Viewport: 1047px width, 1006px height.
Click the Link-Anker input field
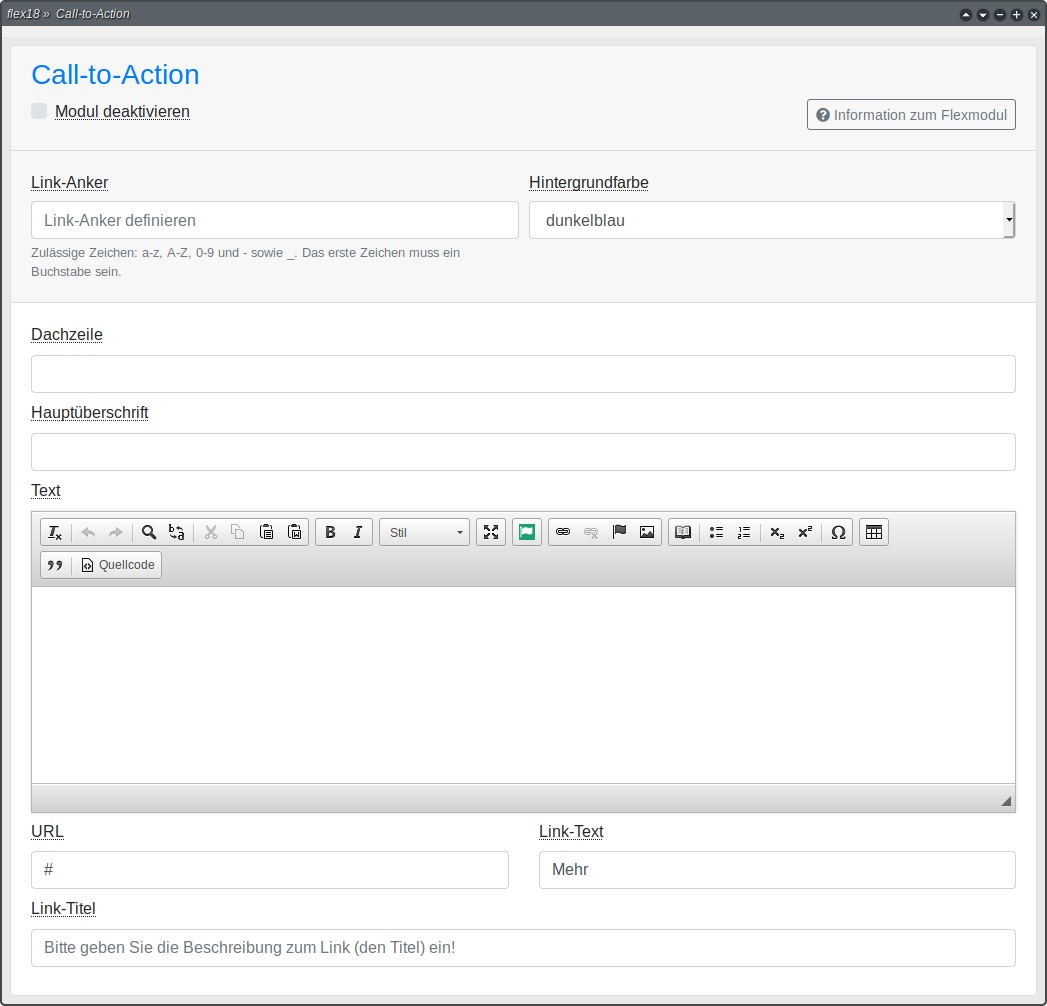[275, 220]
